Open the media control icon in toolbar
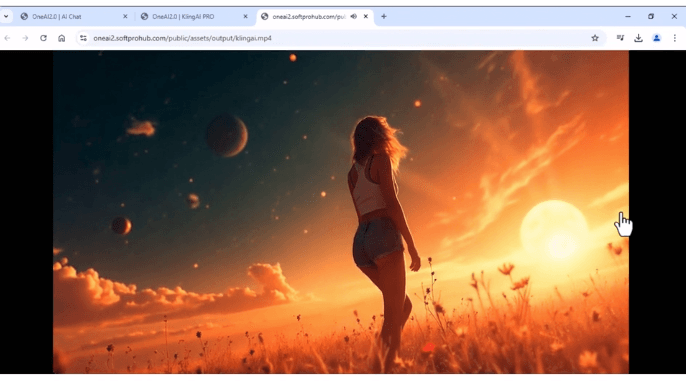The height and width of the screenshot is (383, 686). [620, 38]
